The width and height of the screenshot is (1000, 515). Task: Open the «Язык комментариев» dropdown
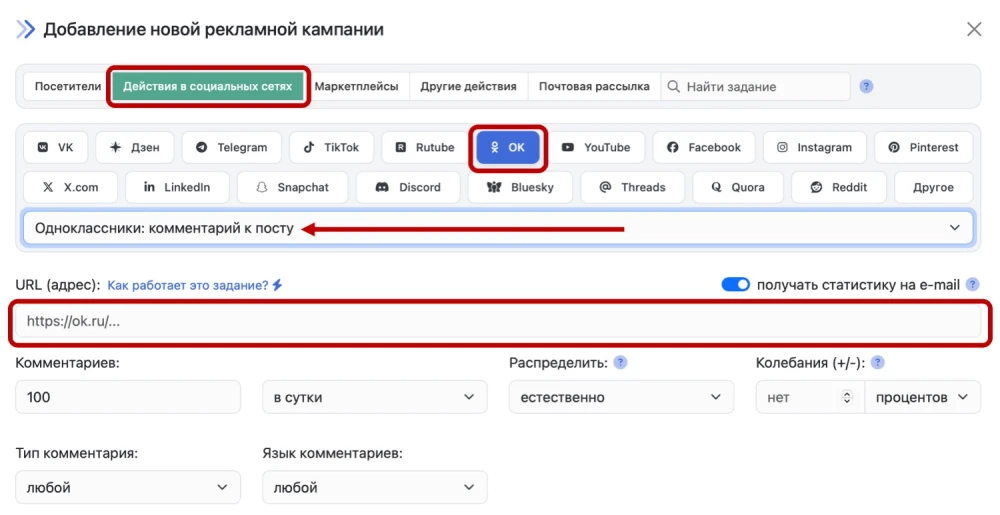374,487
